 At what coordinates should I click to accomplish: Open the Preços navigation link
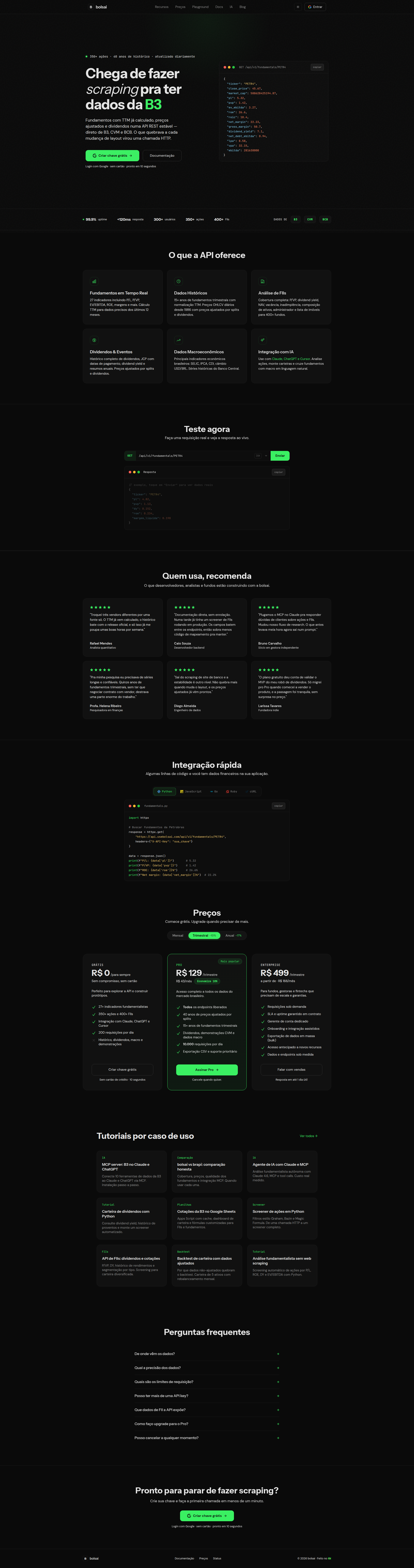pos(180,7)
